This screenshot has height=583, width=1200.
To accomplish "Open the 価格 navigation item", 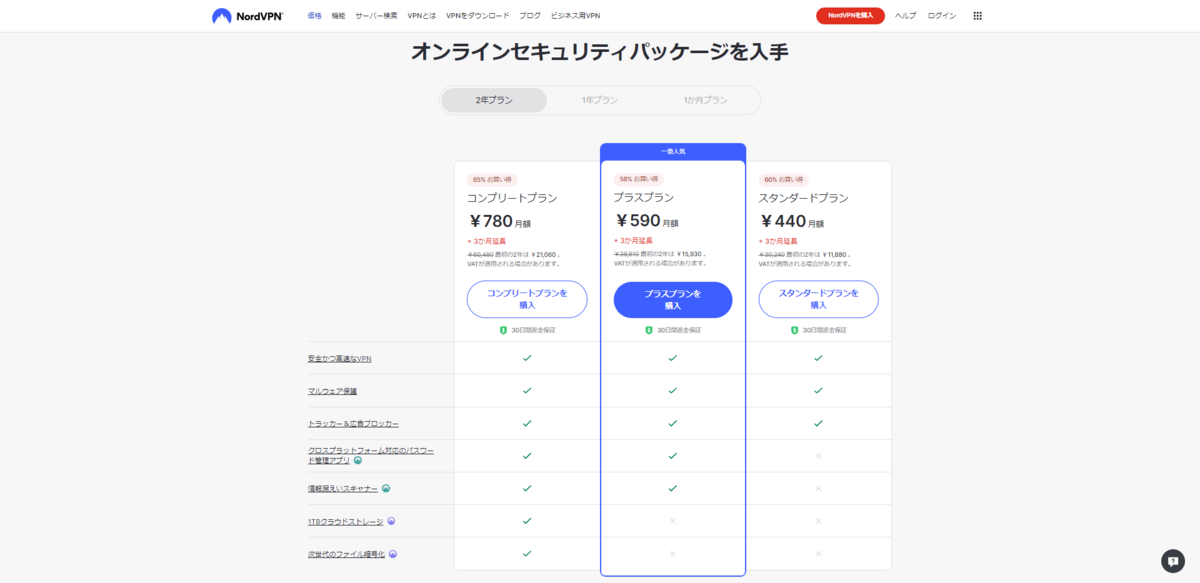I will 315,16.
